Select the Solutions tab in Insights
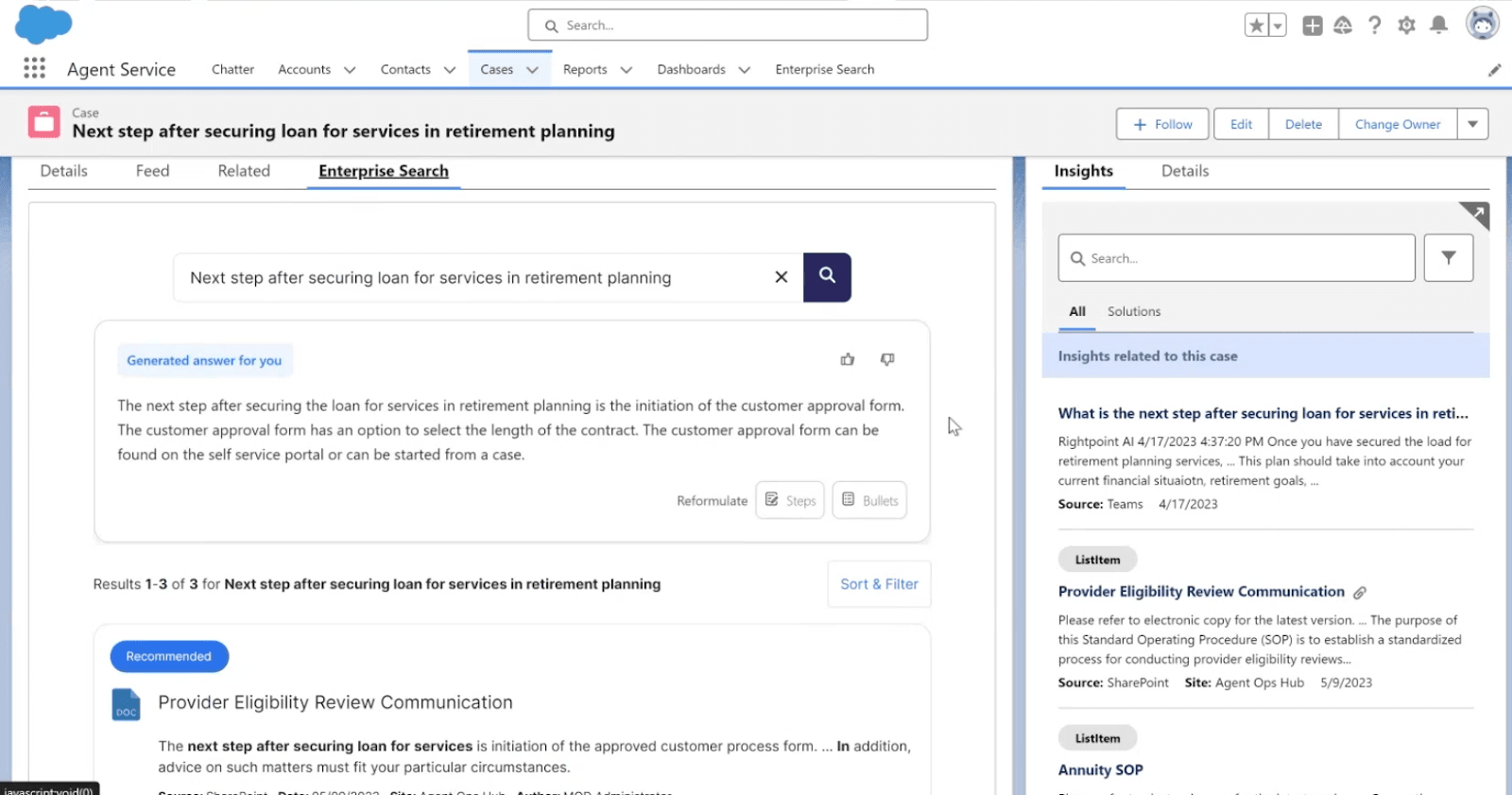This screenshot has width=1512, height=795. click(x=1134, y=312)
